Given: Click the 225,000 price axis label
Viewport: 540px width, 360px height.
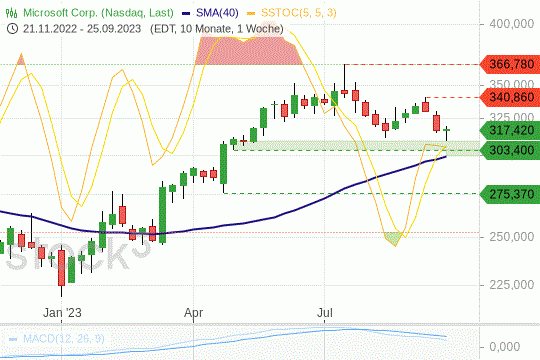Looking at the screenshot, I should (512, 285).
